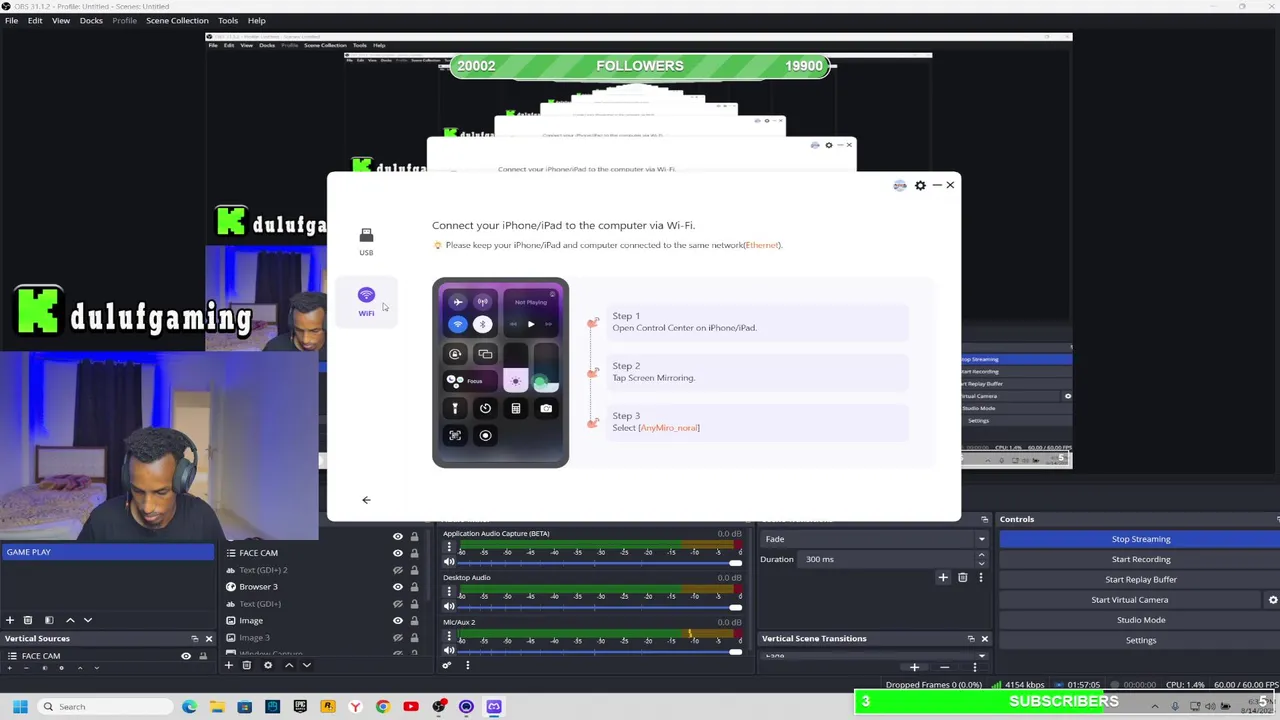Open the View menu
Screen dimensions: 1280x720
click(x=61, y=20)
